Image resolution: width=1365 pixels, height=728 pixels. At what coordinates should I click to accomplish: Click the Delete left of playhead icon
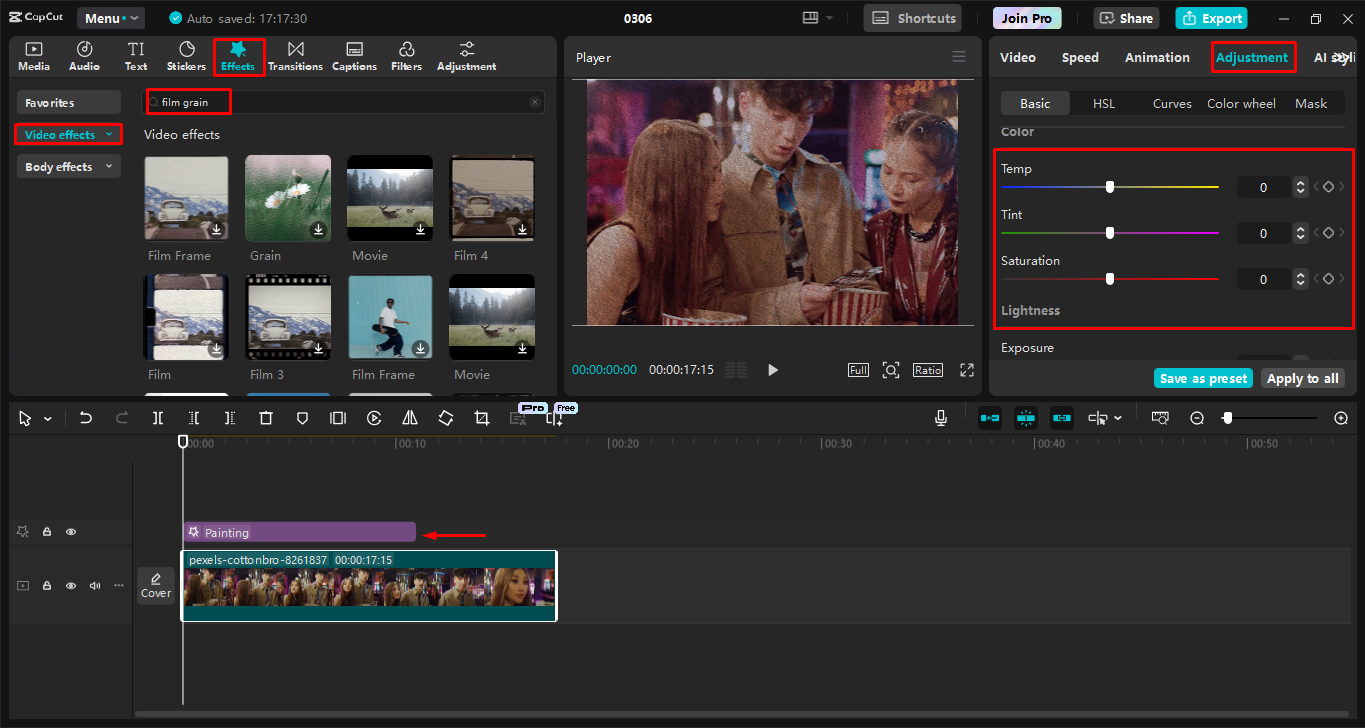pyautogui.click(x=194, y=418)
